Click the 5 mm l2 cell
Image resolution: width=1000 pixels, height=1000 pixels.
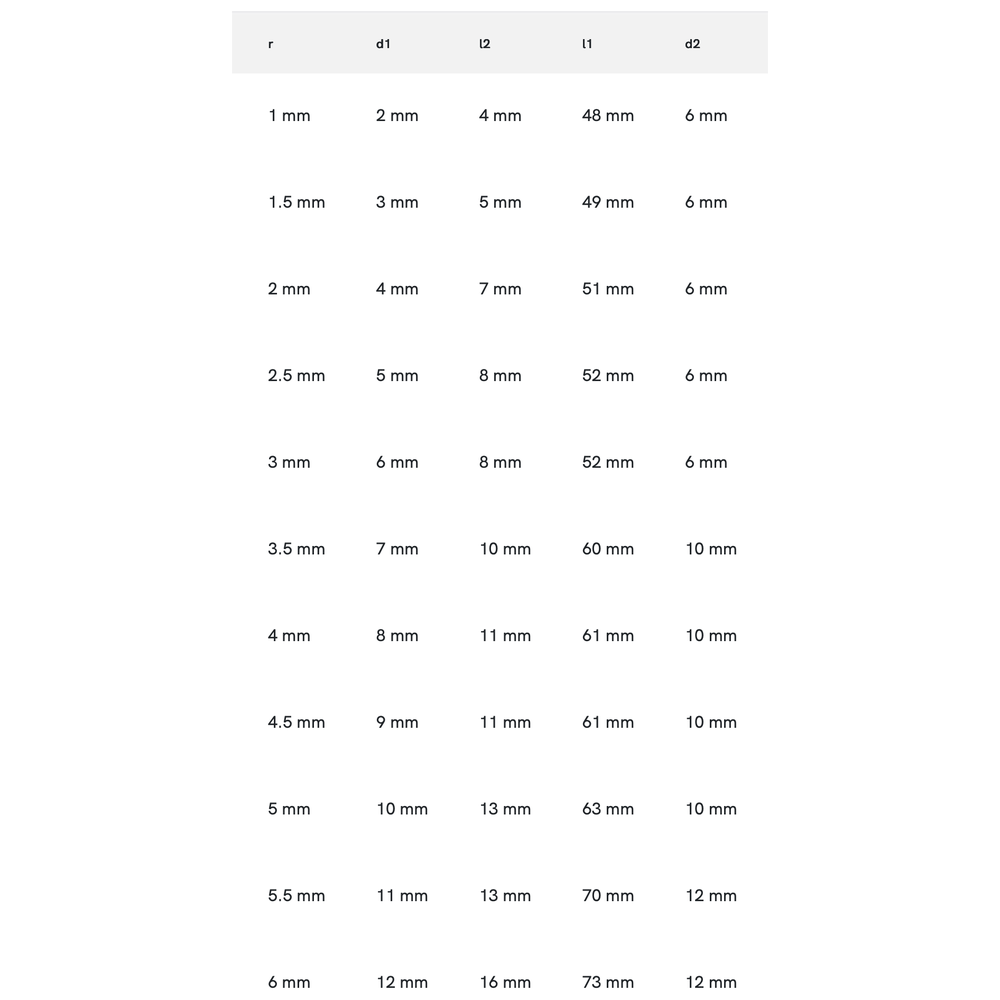(500, 202)
